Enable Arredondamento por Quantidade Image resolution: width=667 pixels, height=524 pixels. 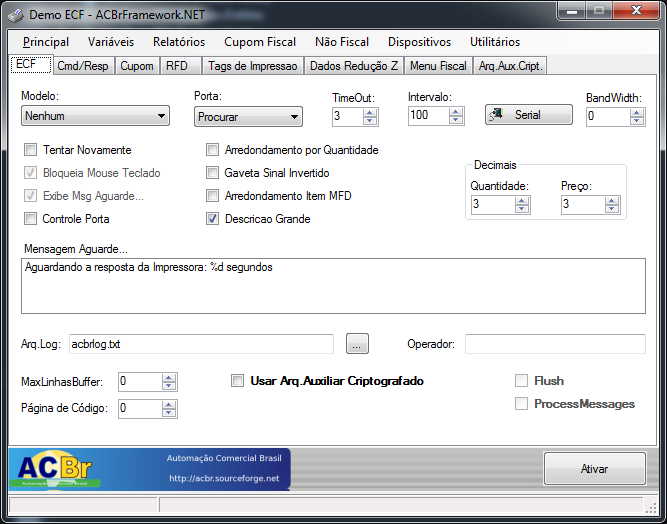tap(212, 150)
